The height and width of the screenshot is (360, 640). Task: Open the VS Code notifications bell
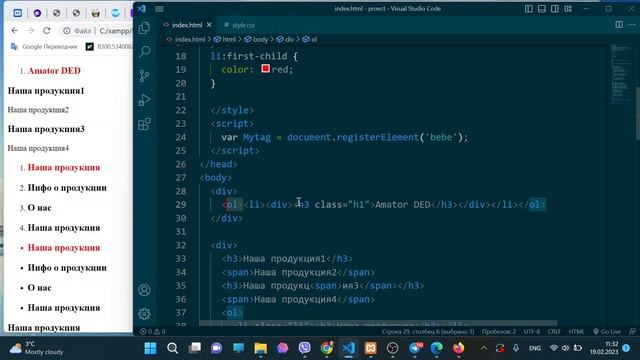pyautogui.click(x=632, y=331)
